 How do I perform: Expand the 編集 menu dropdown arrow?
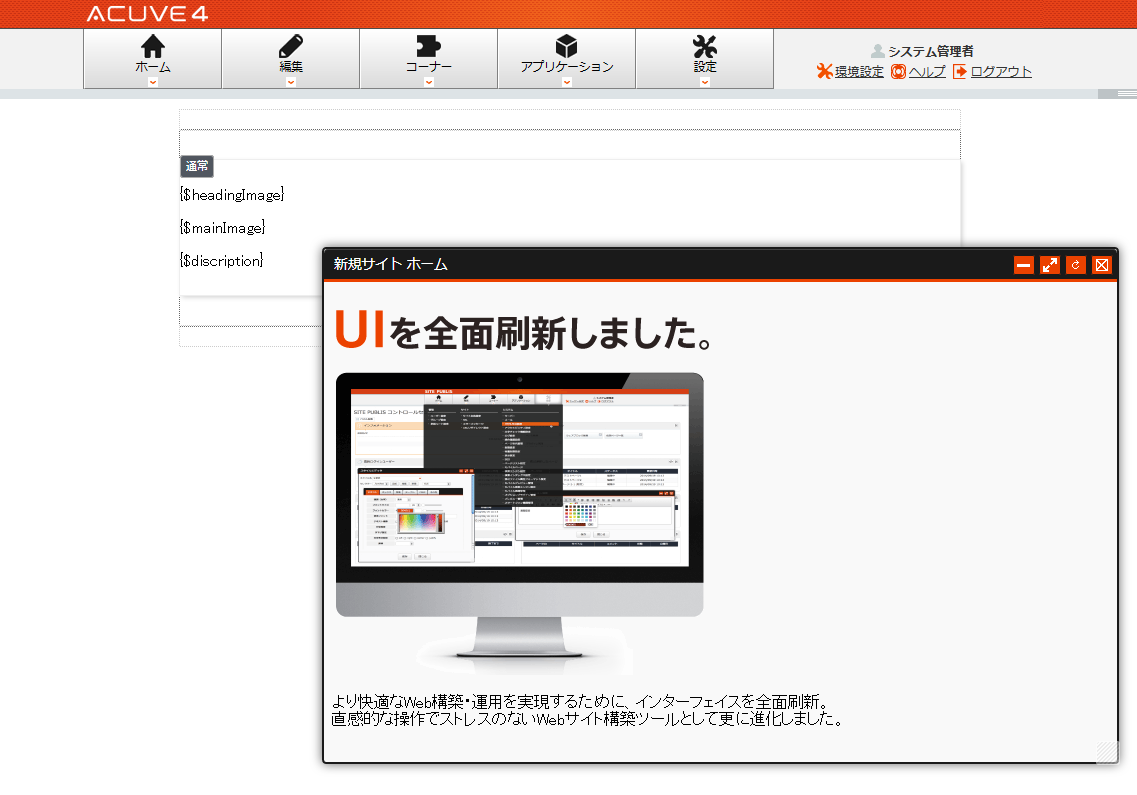(291, 82)
